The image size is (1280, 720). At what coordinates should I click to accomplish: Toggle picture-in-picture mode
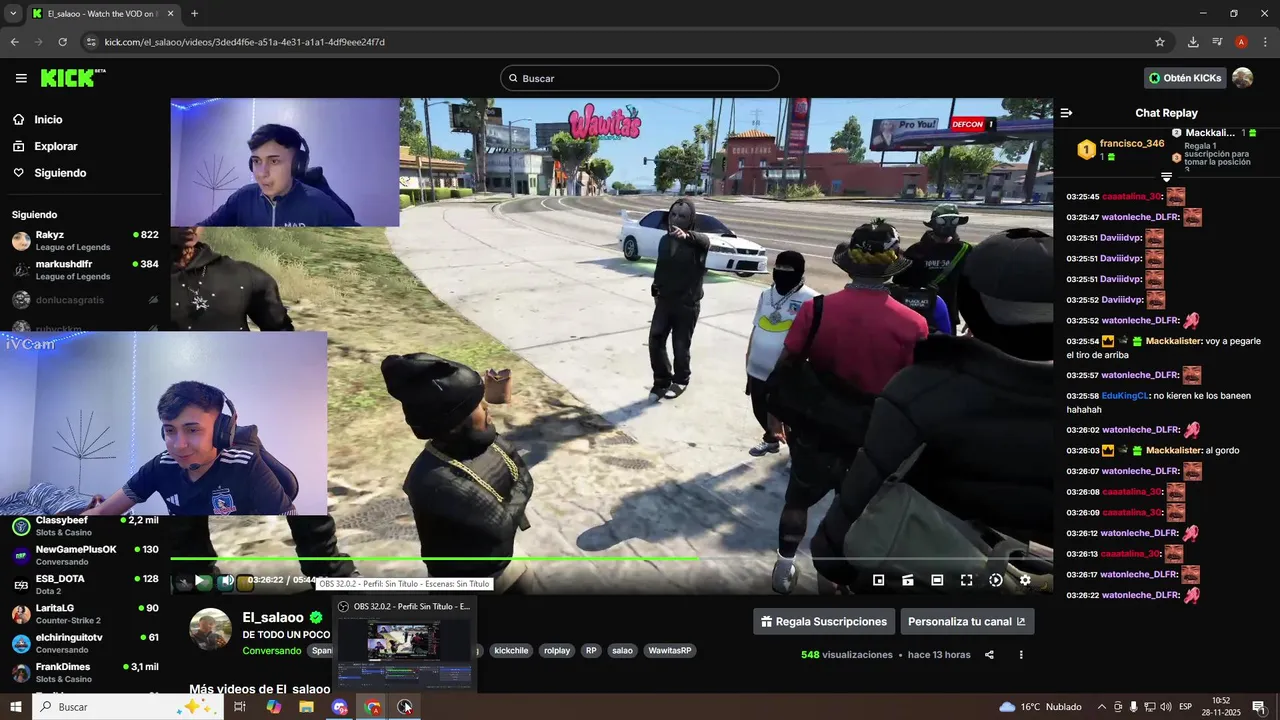[878, 580]
